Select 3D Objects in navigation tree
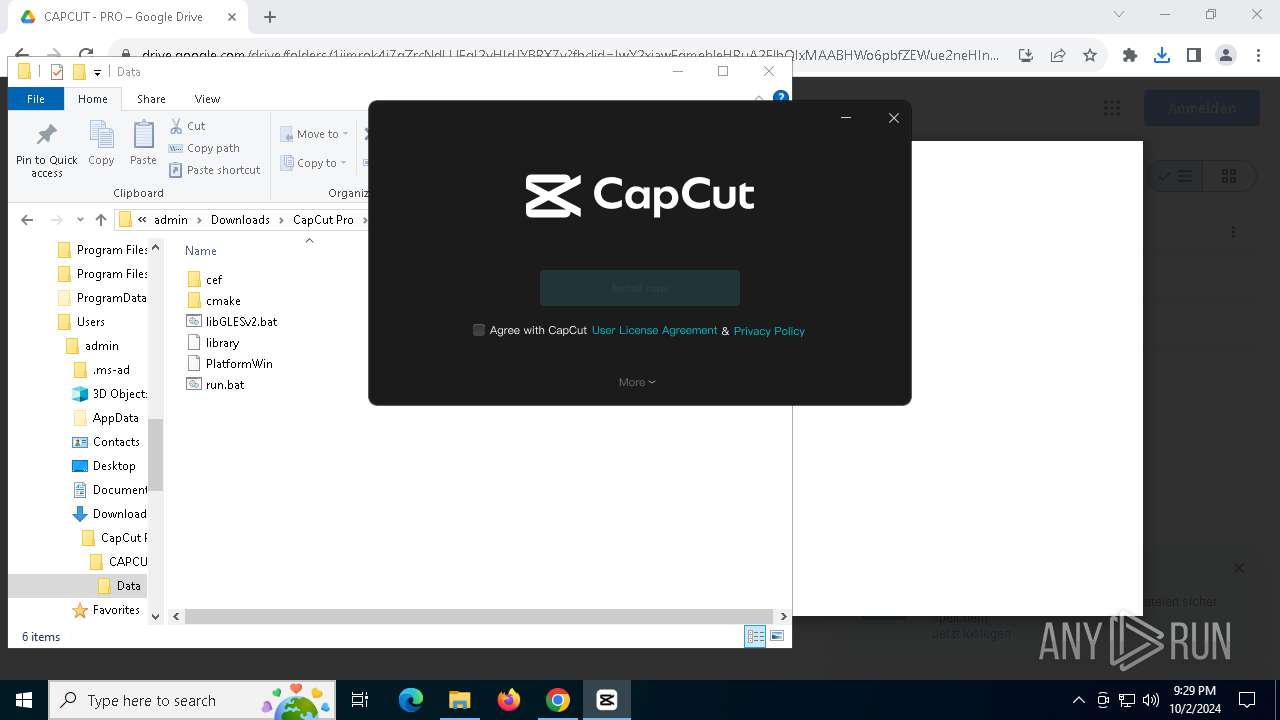1280x720 pixels. (x=110, y=394)
